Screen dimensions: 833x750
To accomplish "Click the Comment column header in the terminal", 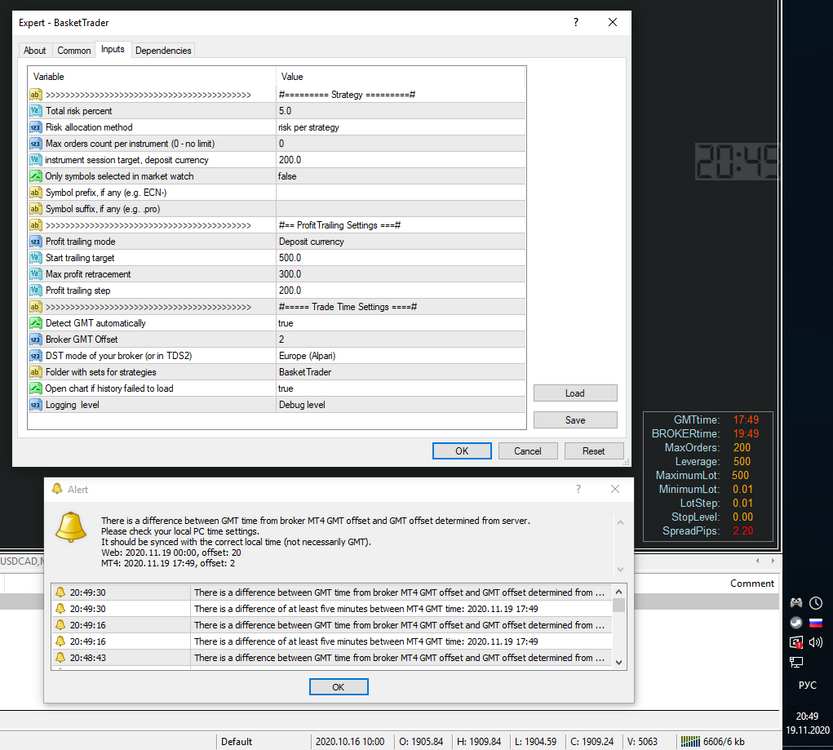I will tap(752, 583).
